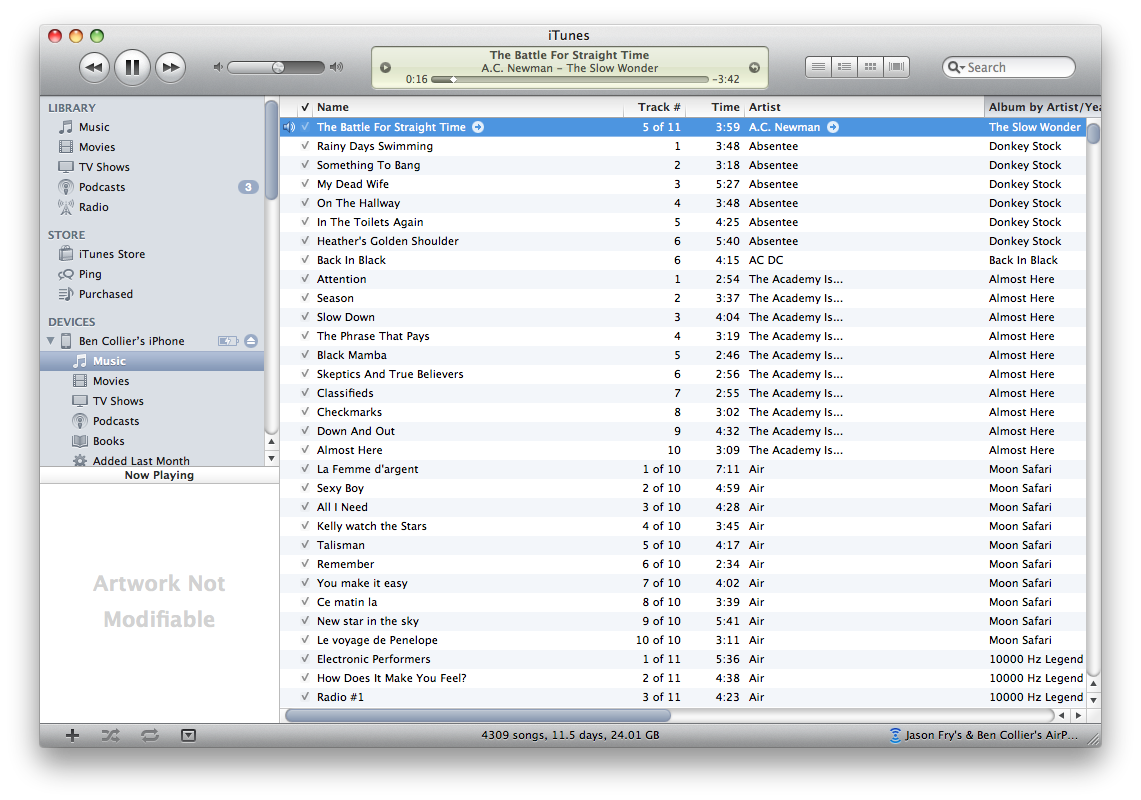This screenshot has height=800, width=1141.
Task: Collapse Ben Collier's iPhone device tree
Action: tap(50, 341)
